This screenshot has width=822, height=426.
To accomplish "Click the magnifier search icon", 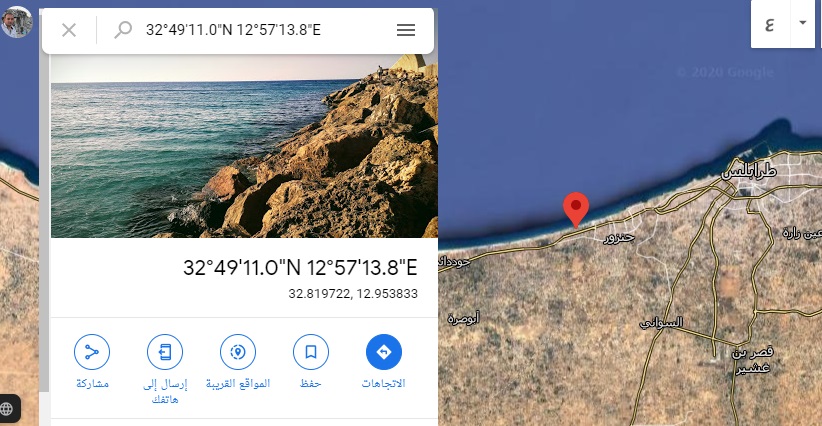I will point(123,30).
